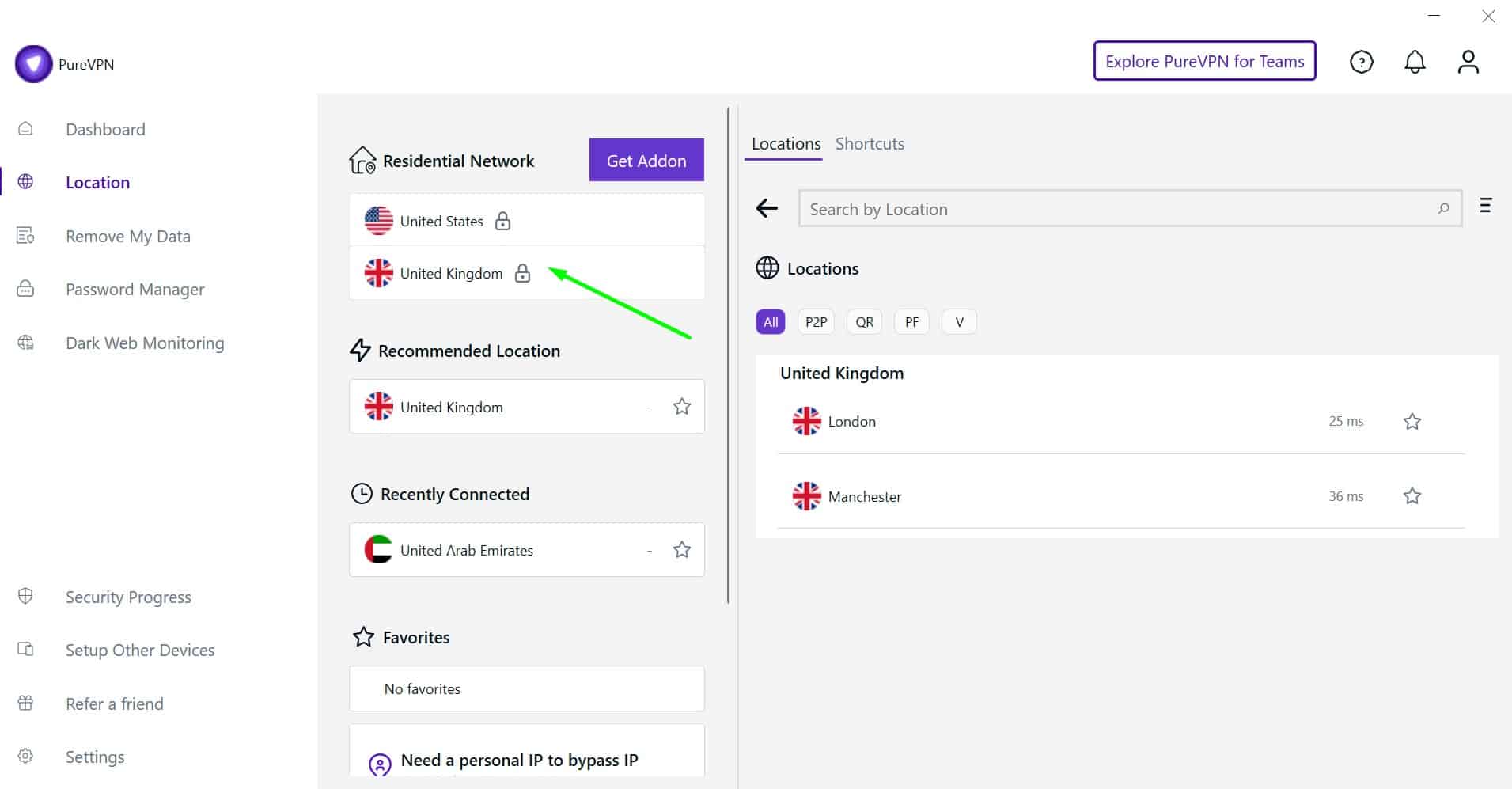Screen dimensions: 1512x789
Task: Select the All filter chip
Action: 771,322
